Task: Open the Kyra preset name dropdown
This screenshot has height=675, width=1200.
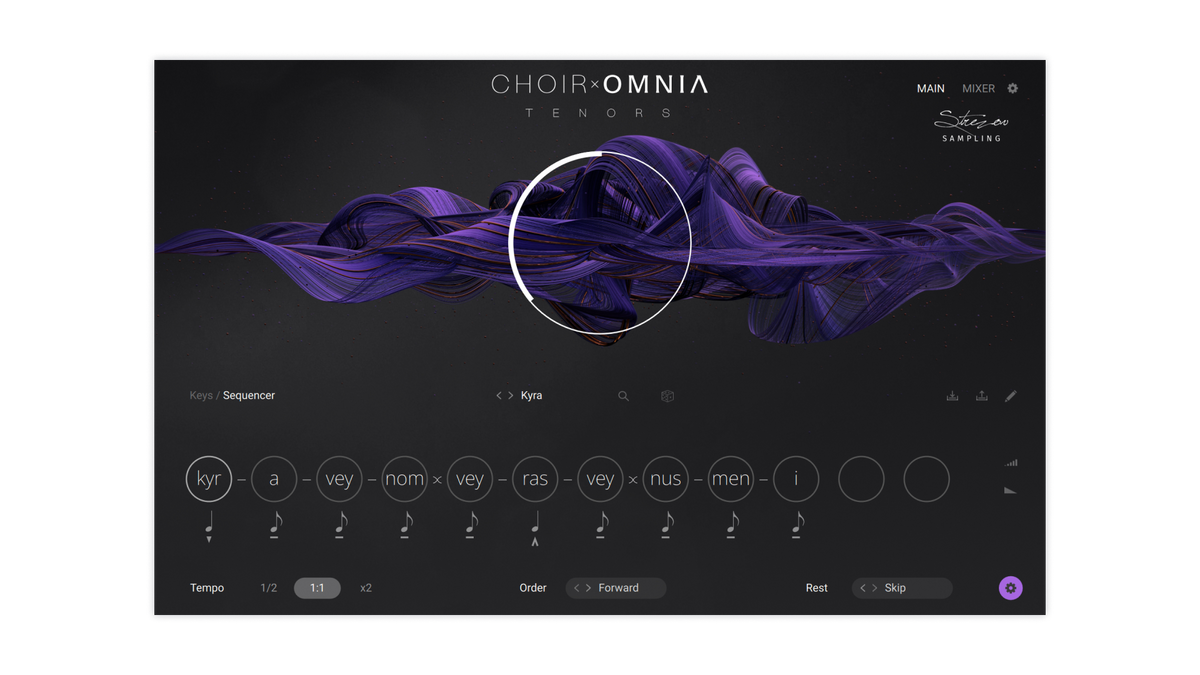Action: pos(532,396)
